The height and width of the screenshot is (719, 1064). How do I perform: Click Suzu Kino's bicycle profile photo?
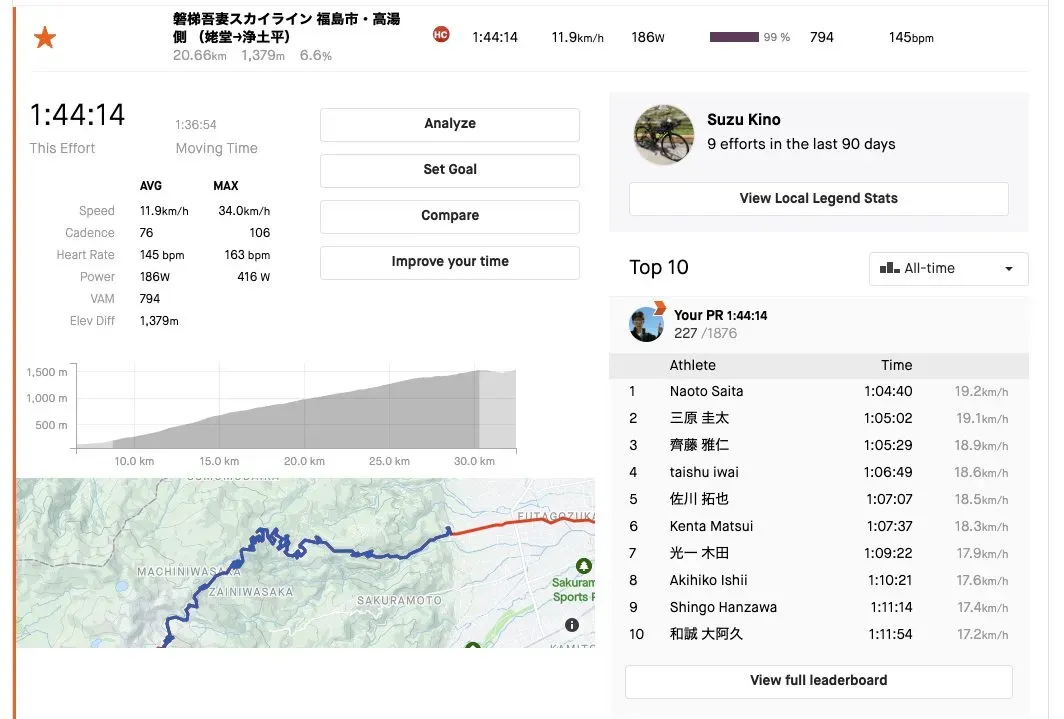(663, 135)
